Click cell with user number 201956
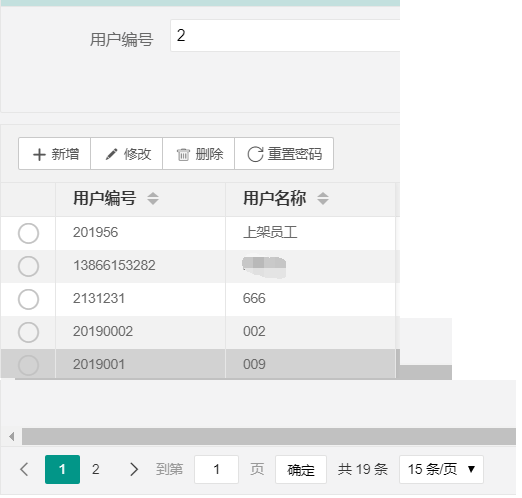The image size is (522, 498). click(141, 234)
